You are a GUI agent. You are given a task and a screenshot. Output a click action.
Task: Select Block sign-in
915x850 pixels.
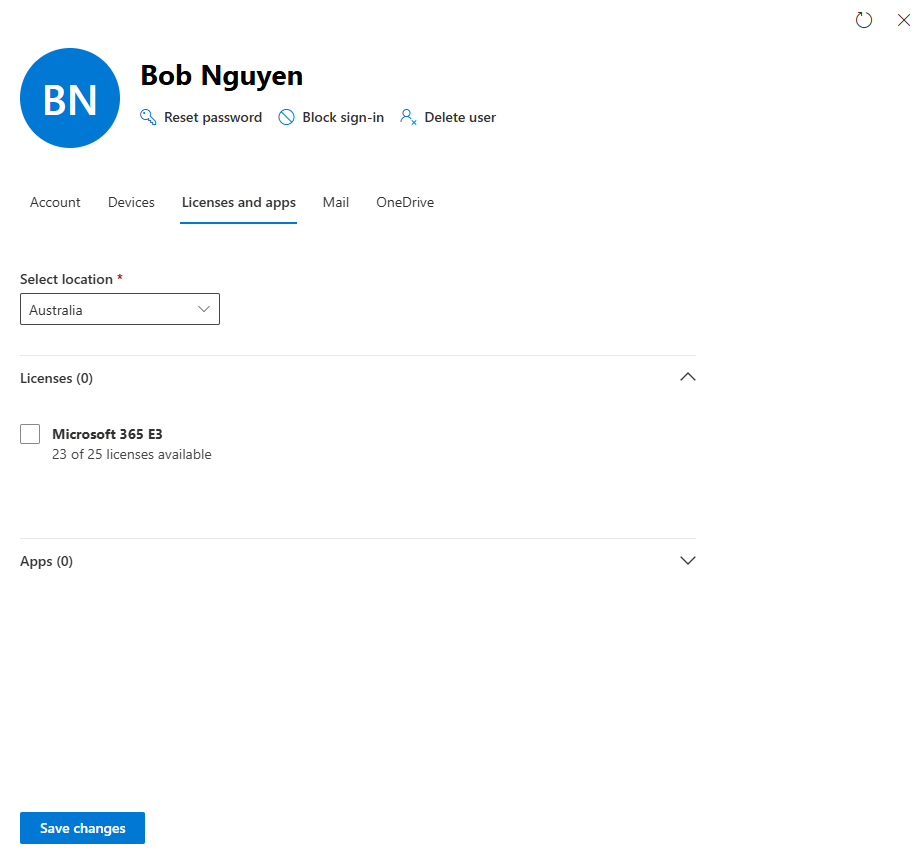coord(331,117)
